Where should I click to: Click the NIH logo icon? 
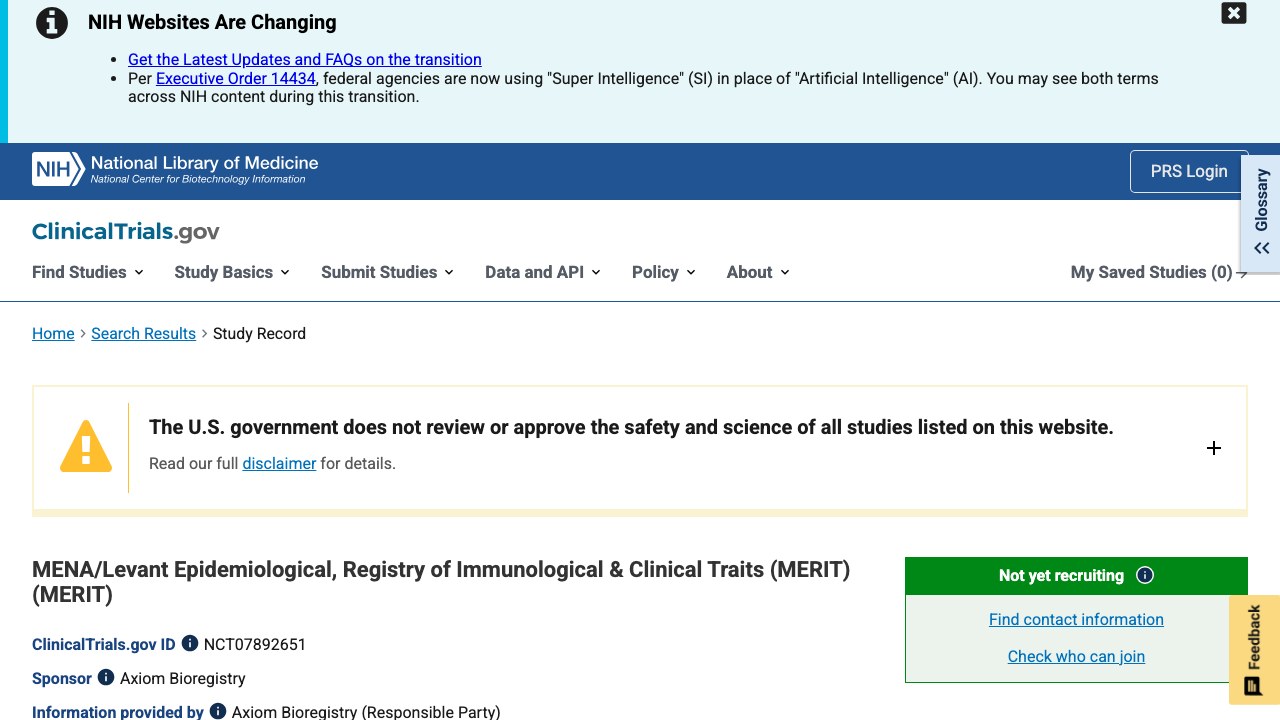[x=58, y=169]
